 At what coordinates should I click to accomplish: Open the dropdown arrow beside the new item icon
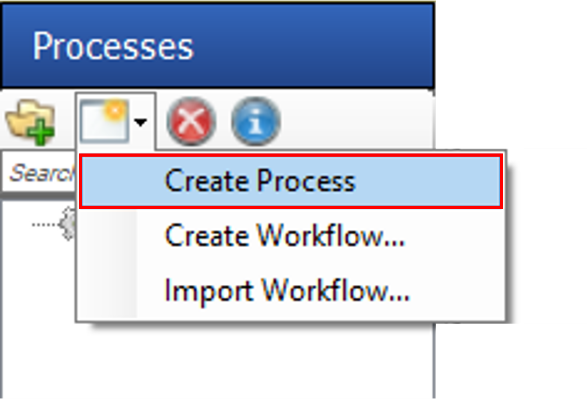click(x=141, y=122)
